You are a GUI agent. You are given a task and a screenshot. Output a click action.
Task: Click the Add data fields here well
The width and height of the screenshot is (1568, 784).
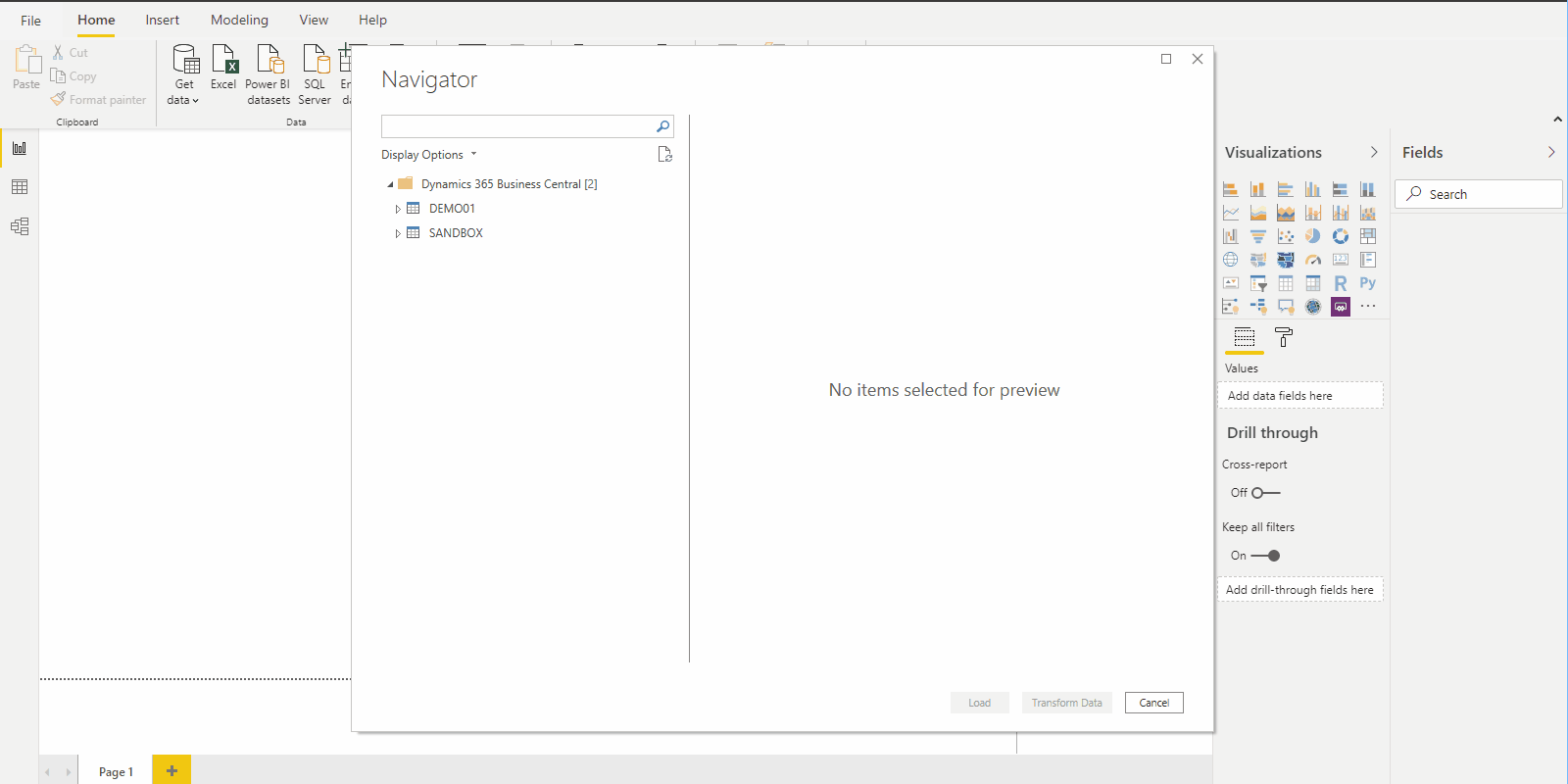click(x=1300, y=395)
